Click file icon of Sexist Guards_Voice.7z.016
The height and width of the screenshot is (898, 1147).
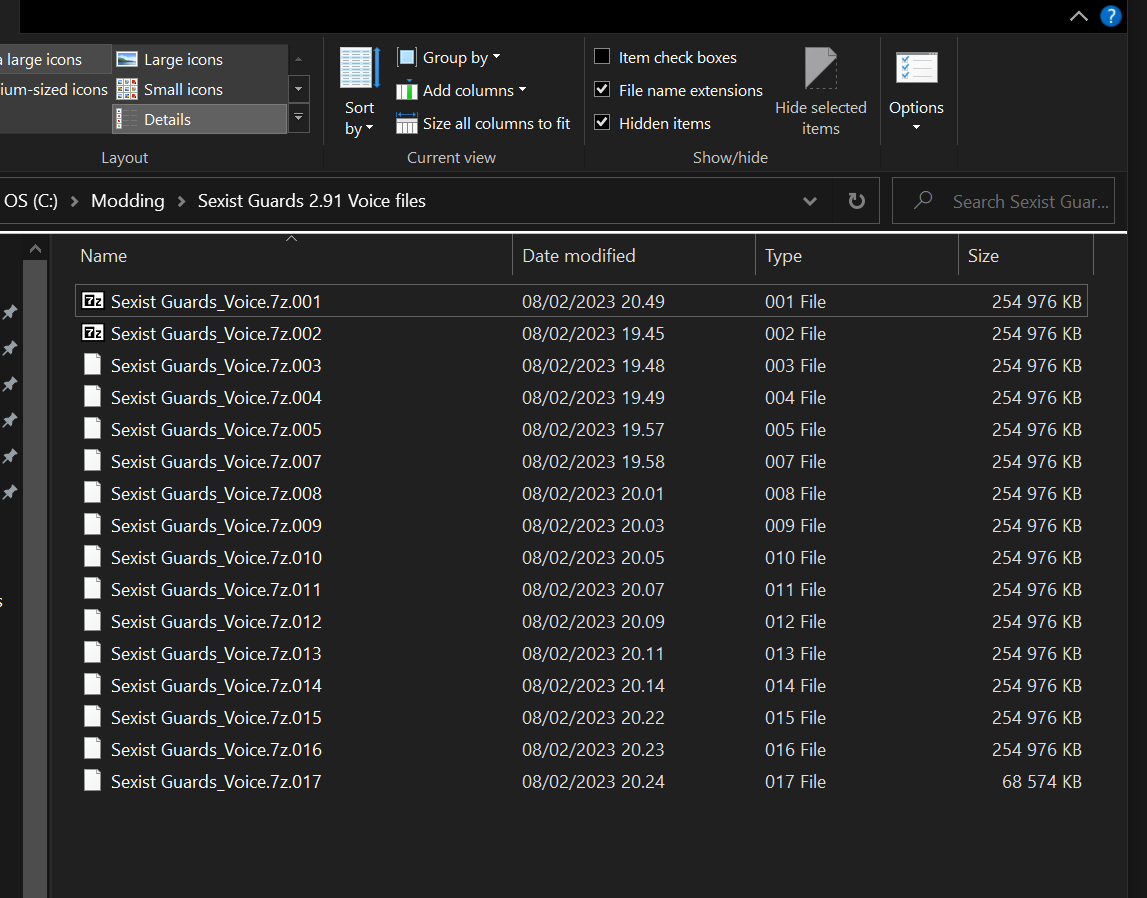(92, 748)
